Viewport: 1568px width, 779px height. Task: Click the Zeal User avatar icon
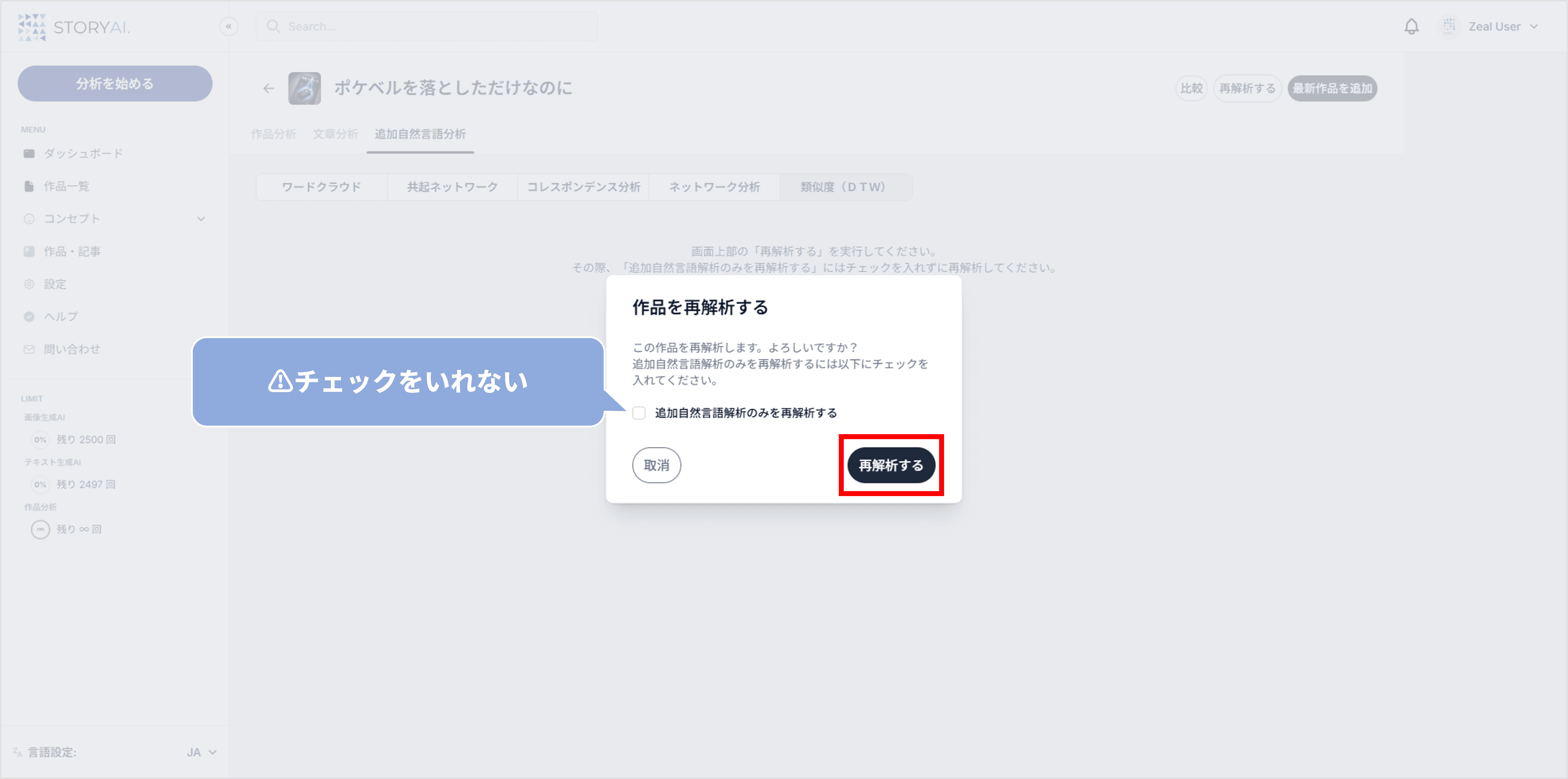coord(1449,26)
